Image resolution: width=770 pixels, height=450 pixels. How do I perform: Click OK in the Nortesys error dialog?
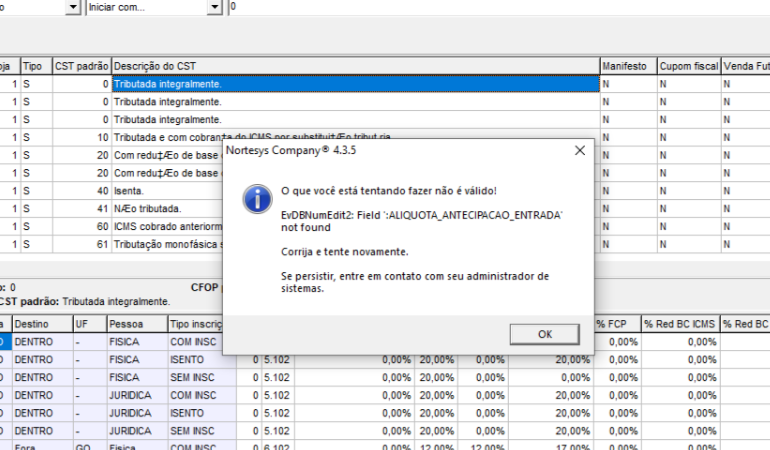545,334
